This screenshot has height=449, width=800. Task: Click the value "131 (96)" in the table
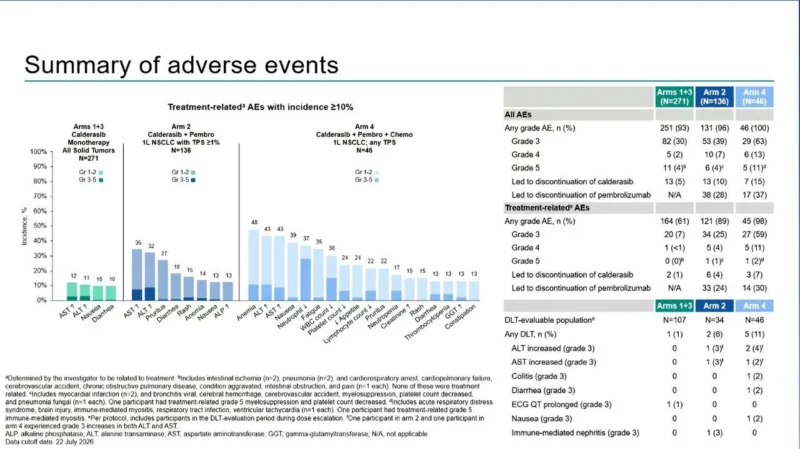click(714, 128)
